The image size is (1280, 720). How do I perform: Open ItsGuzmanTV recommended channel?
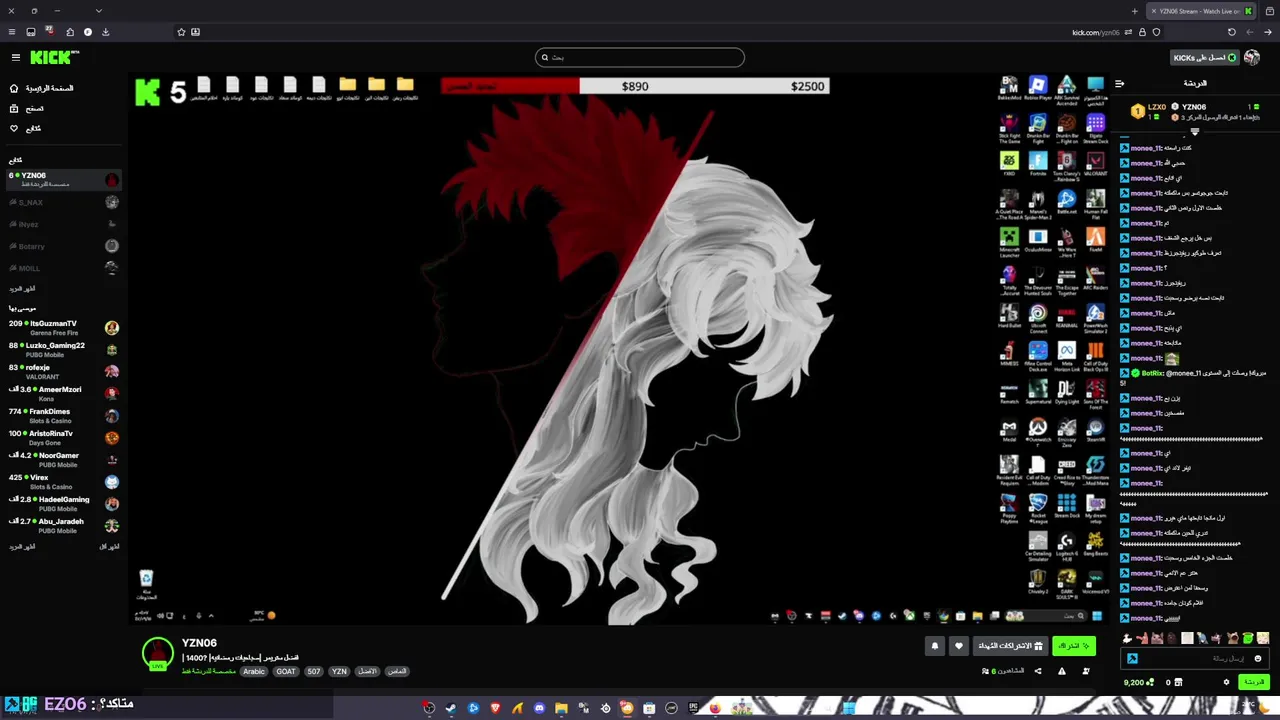(x=63, y=328)
